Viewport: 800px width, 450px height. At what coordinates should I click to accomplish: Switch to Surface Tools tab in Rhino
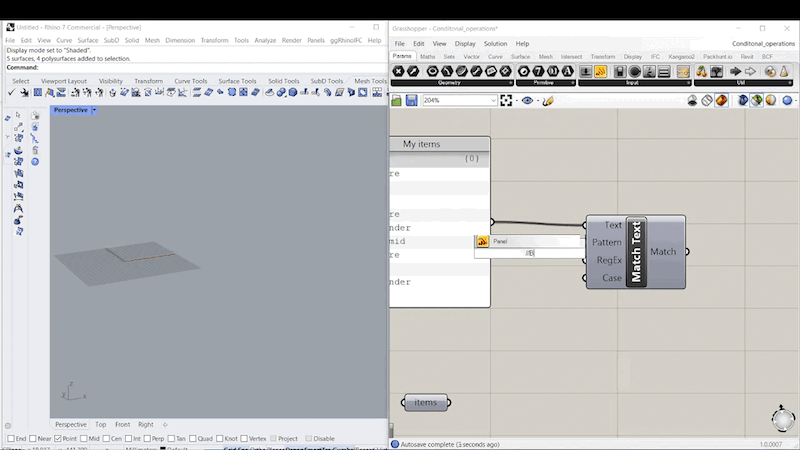237,81
